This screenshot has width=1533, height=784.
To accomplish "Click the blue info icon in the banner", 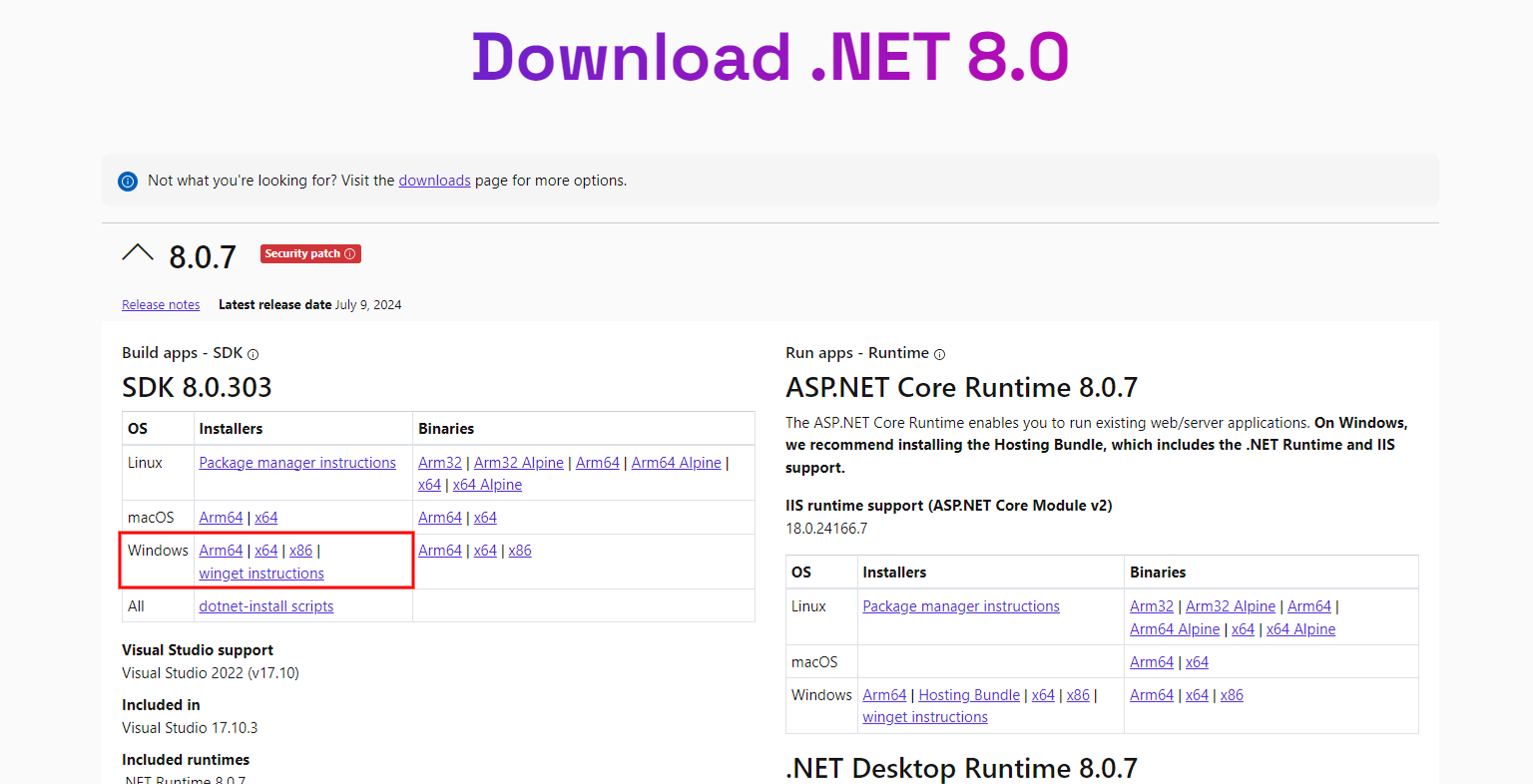I will [x=128, y=182].
